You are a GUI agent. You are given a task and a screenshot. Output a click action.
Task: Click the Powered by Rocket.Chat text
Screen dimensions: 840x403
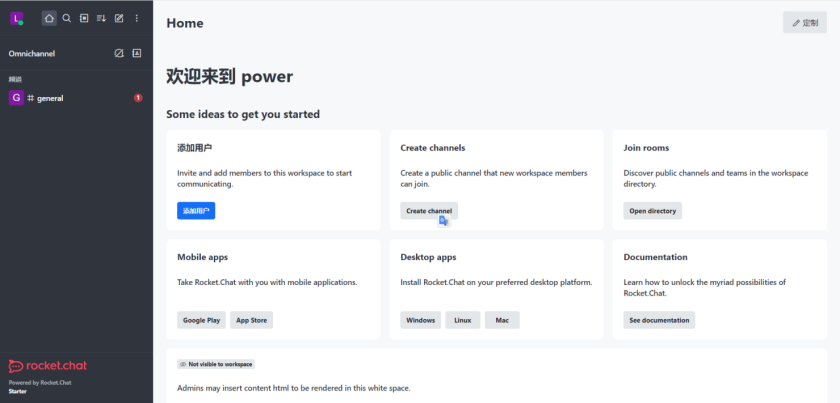click(40, 383)
